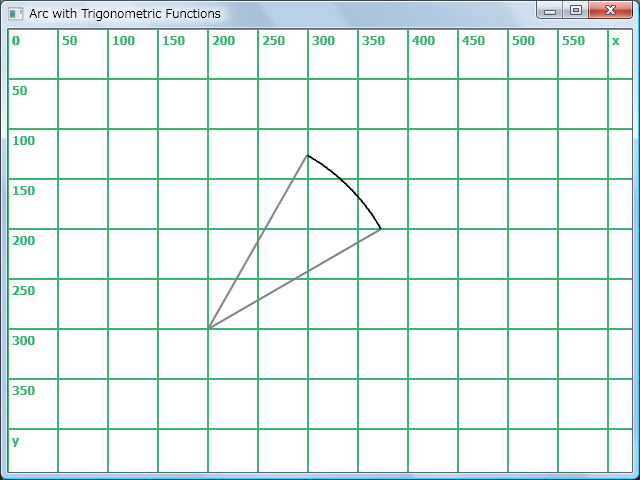Click the x-axis label "0"

click(16, 41)
